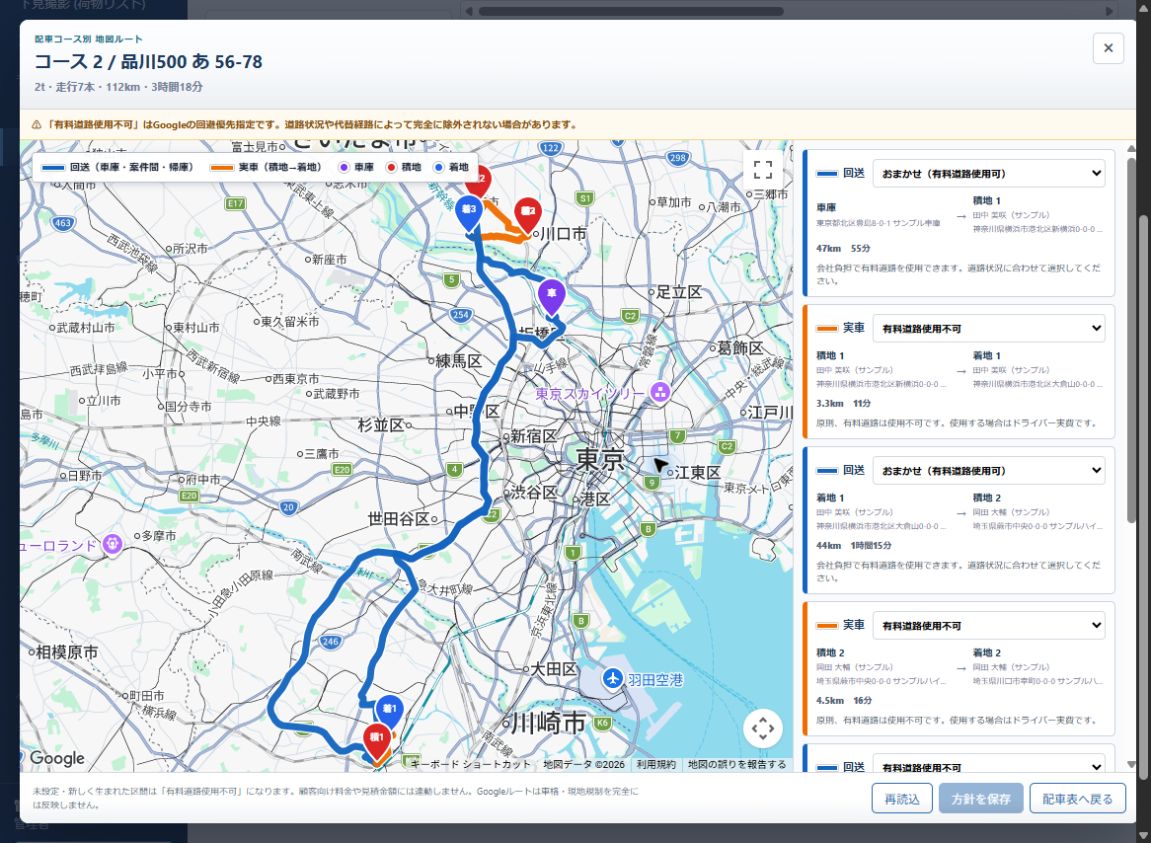Click the Puroland purple attraction icon
This screenshot has height=843, width=1151.
point(112,544)
